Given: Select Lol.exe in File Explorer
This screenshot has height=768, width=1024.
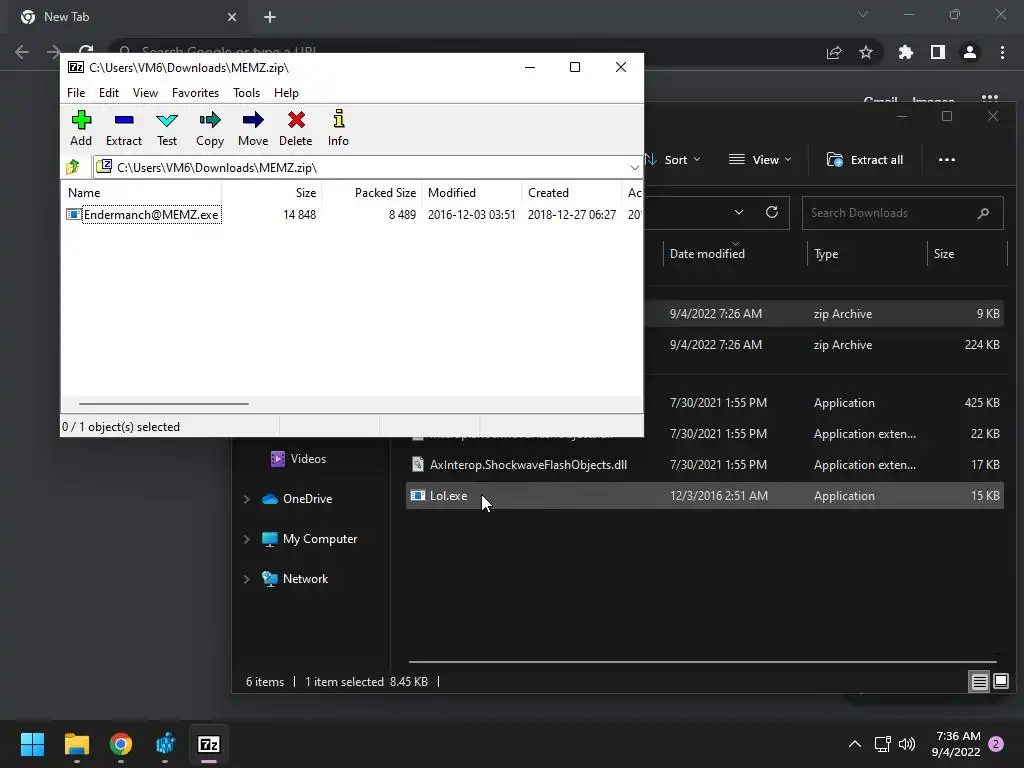Looking at the screenshot, I should click(x=705, y=496).
